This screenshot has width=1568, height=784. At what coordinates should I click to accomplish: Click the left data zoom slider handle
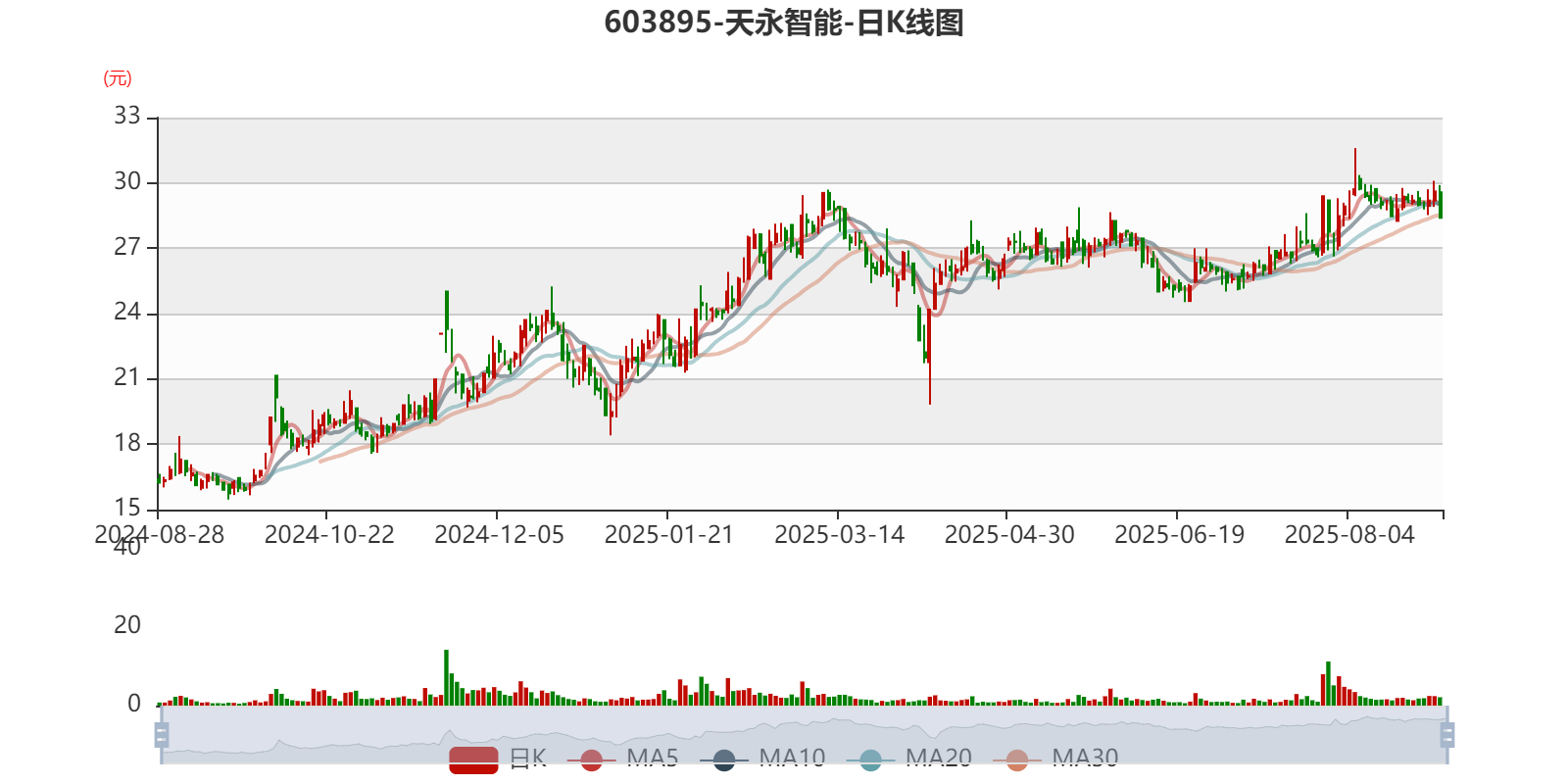[x=162, y=734]
